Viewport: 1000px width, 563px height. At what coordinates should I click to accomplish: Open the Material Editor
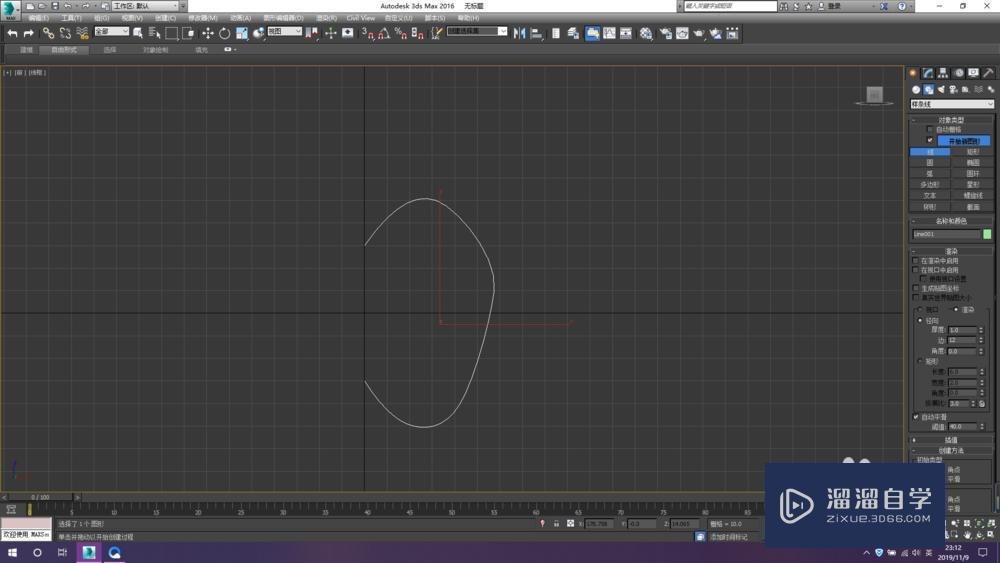pyautogui.click(x=647, y=33)
